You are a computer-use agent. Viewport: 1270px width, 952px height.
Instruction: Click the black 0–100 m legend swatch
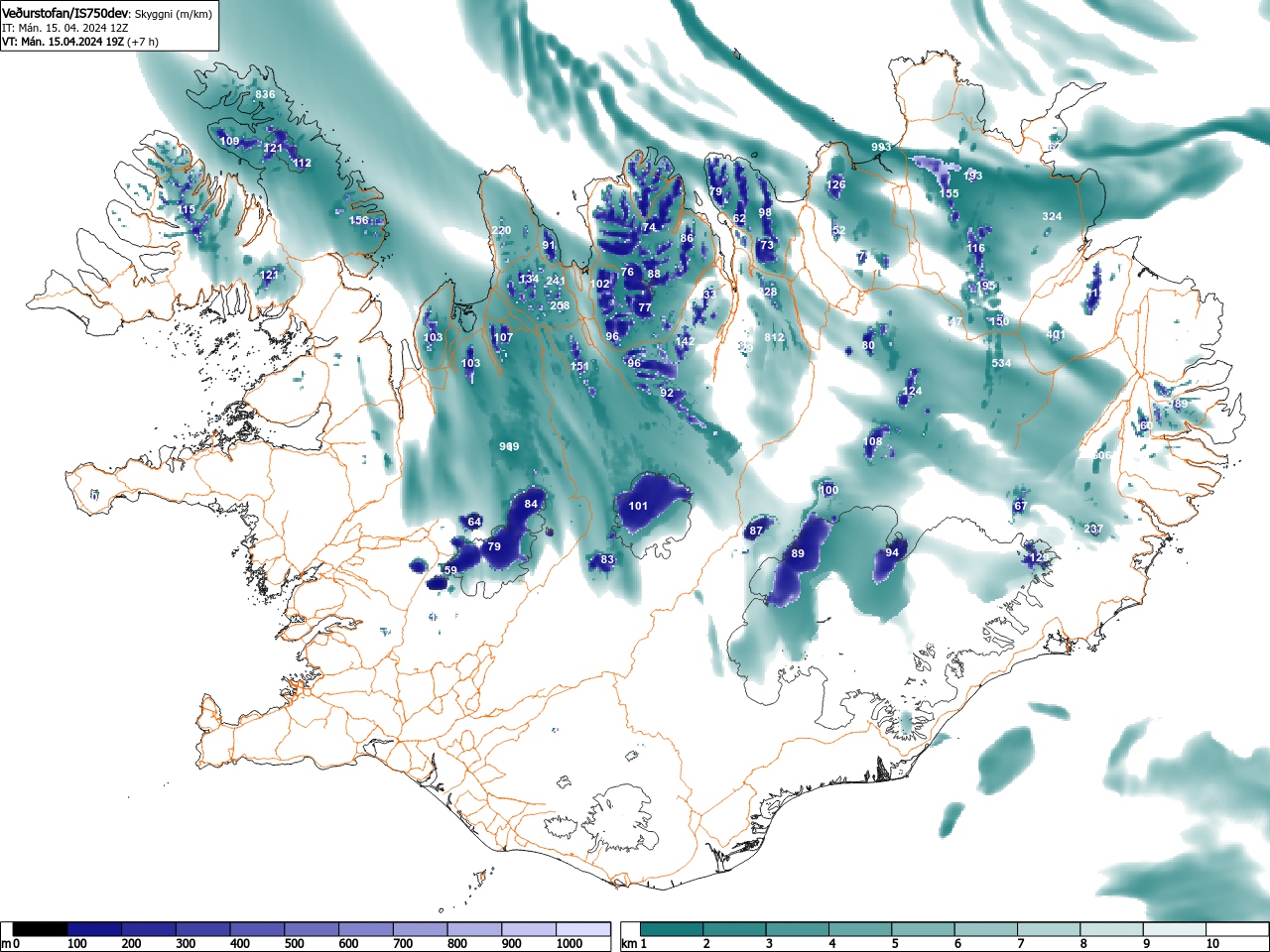[x=40, y=929]
